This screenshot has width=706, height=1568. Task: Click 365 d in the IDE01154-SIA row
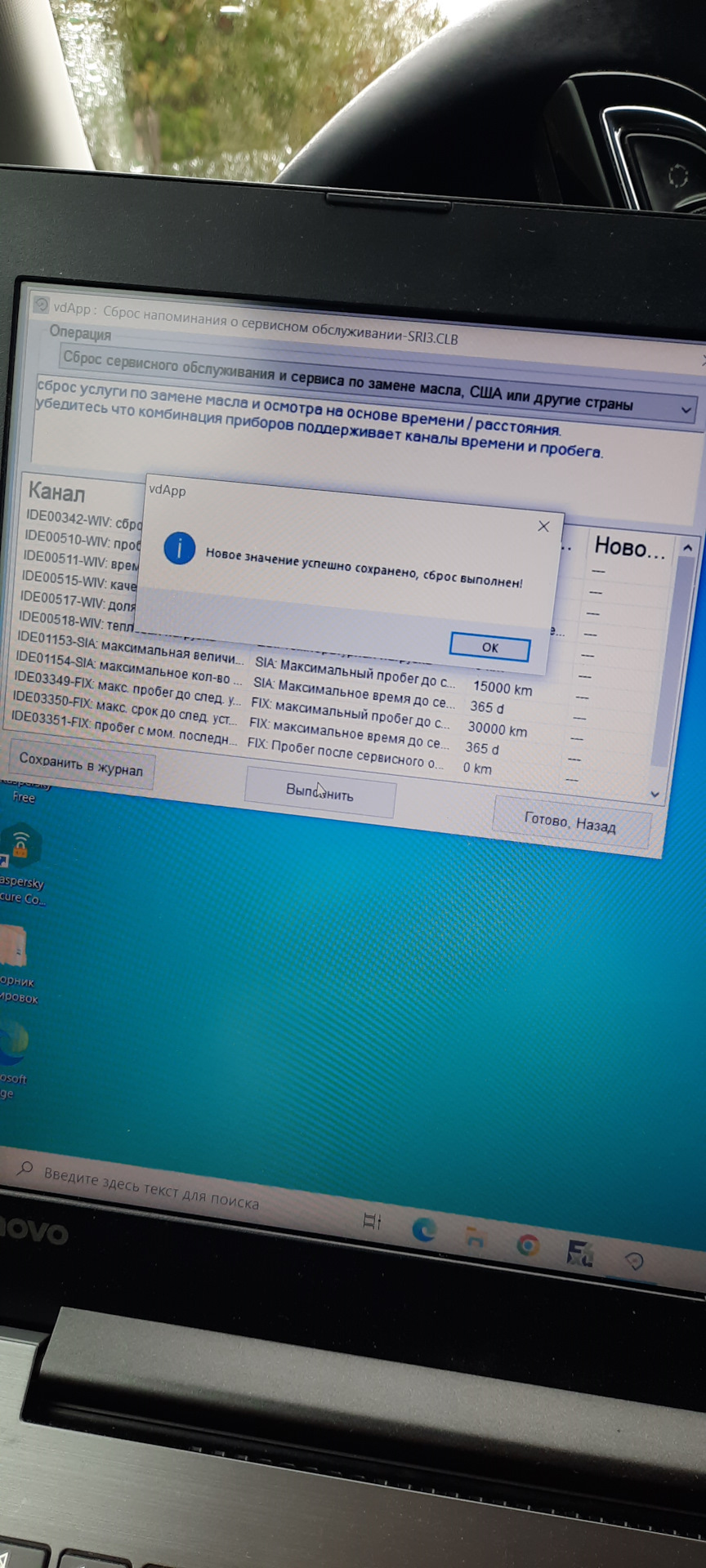[487, 708]
